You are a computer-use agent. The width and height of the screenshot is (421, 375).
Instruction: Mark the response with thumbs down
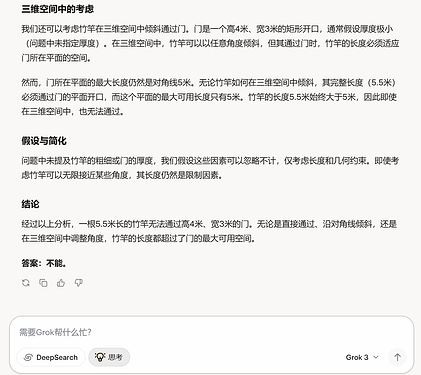point(78,283)
